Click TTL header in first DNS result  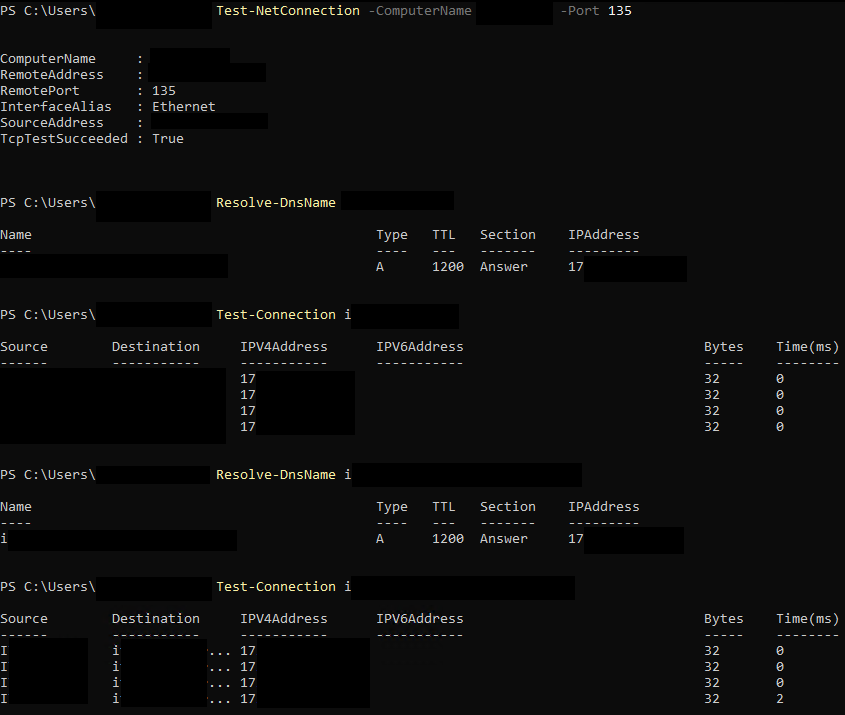tap(444, 235)
